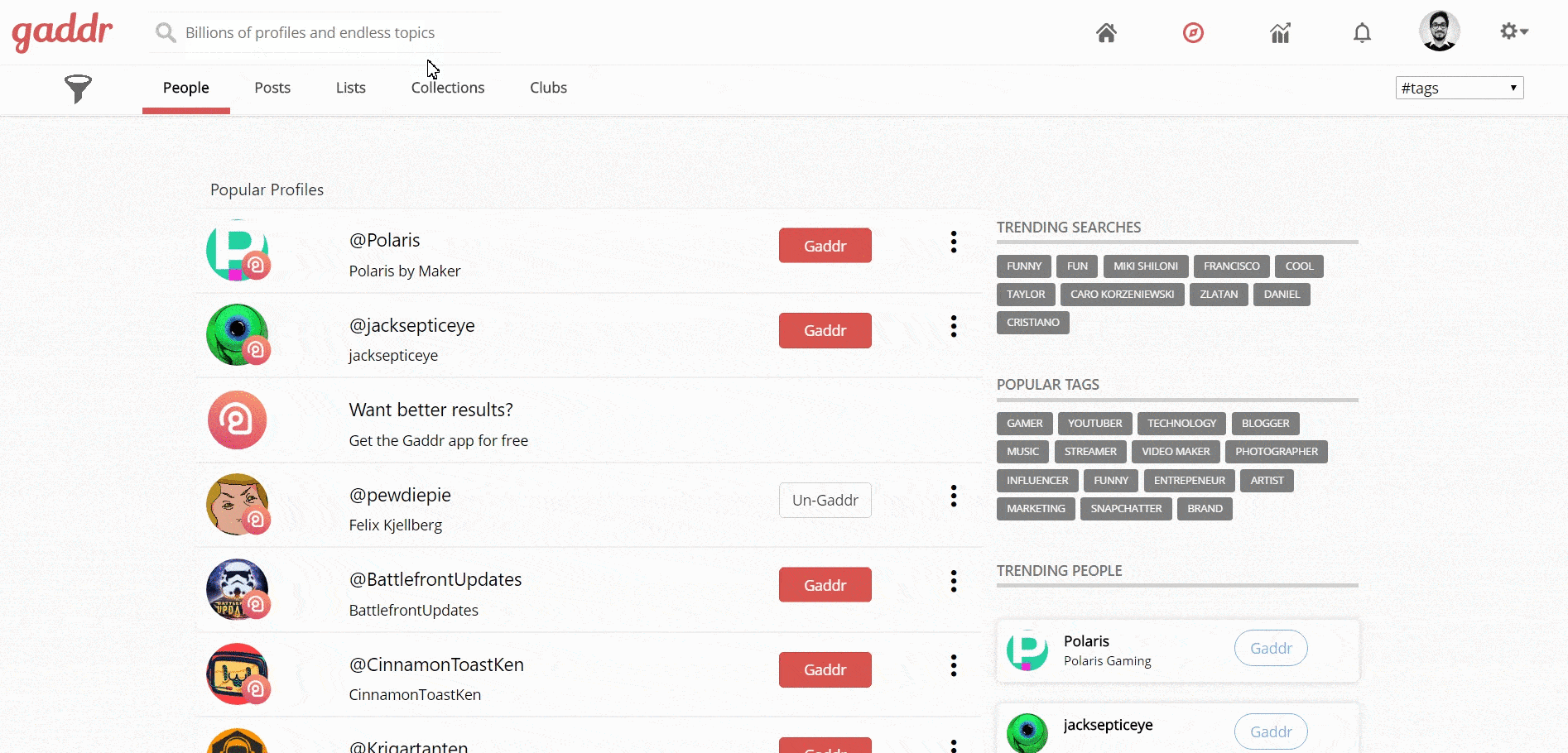Open the compass explore icon
Screen dimensions: 1568x753
coord(1193,32)
